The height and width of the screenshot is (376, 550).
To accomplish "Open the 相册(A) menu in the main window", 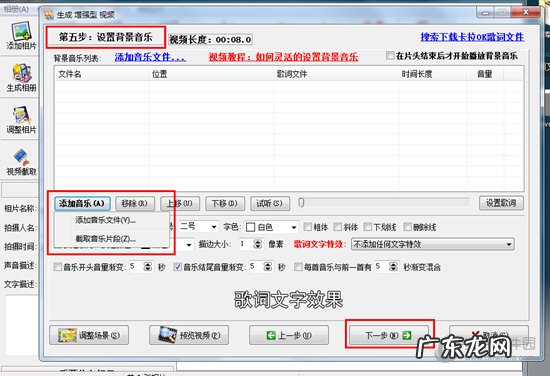I will click(x=16, y=9).
